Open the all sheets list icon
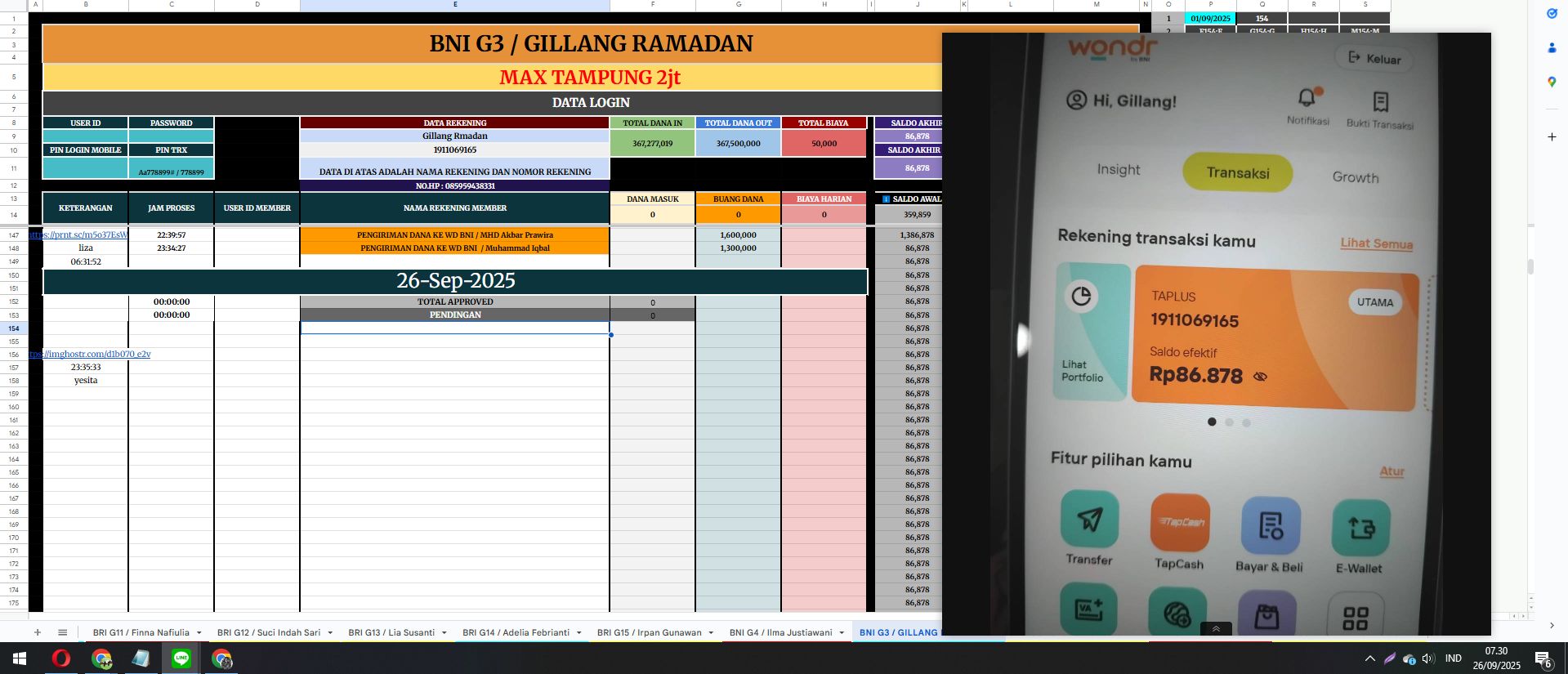 [x=62, y=632]
